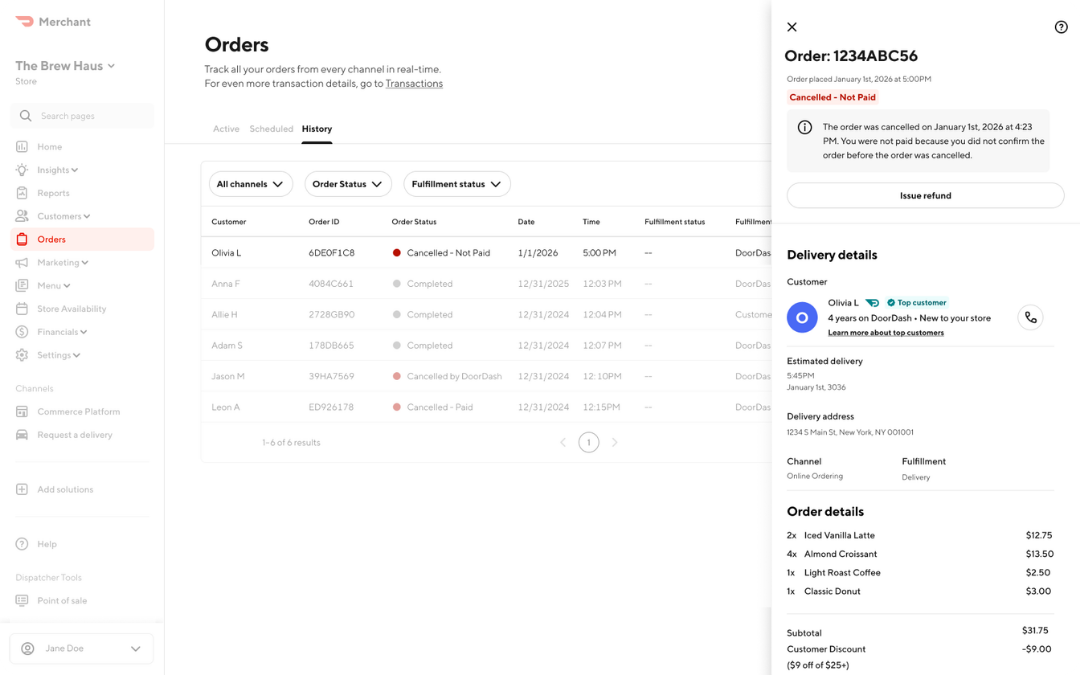Click the Point of sale icon

20,600
